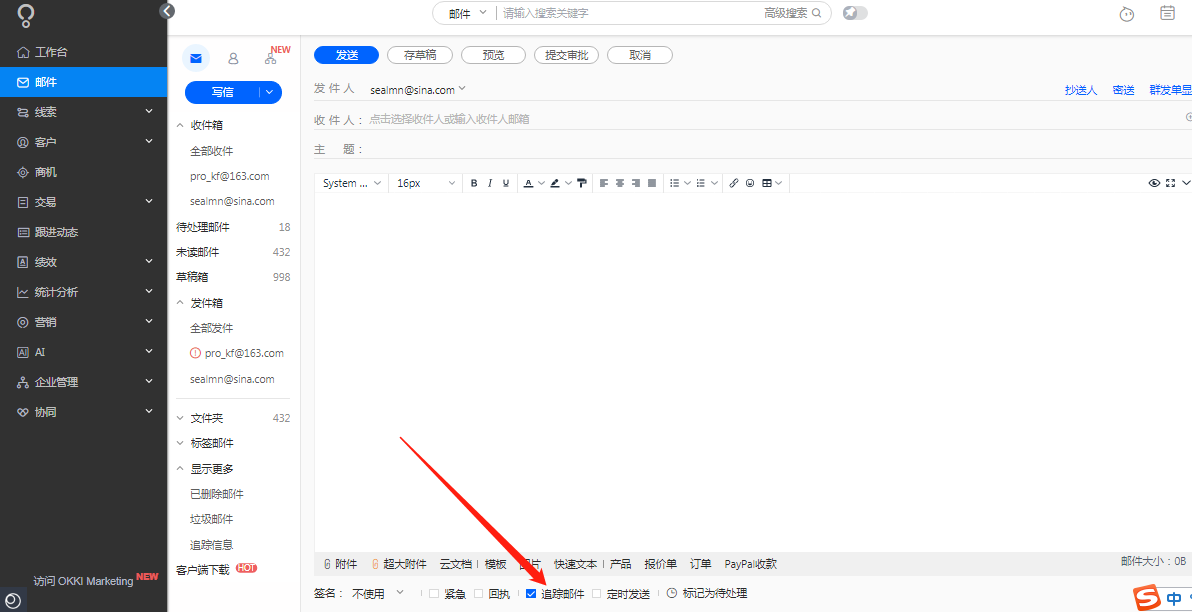Apply italic formatting

490,182
